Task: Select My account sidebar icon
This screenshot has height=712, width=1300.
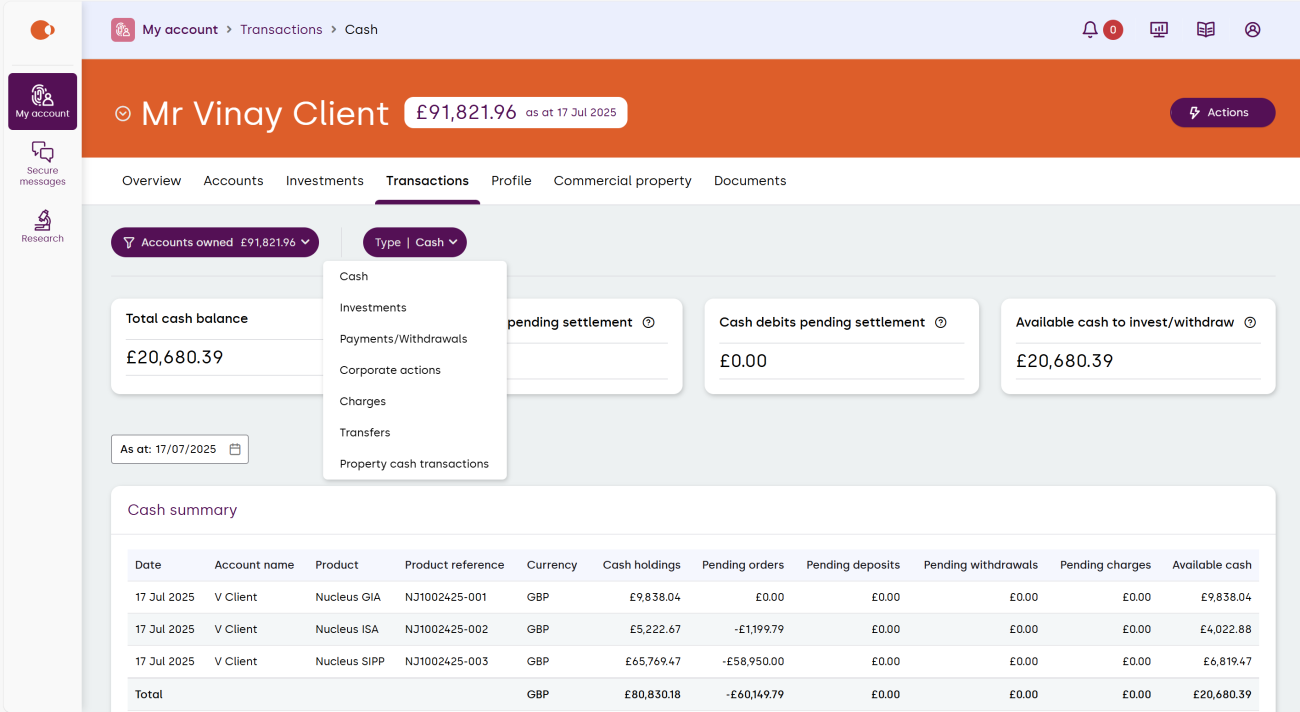Action: click(42, 101)
